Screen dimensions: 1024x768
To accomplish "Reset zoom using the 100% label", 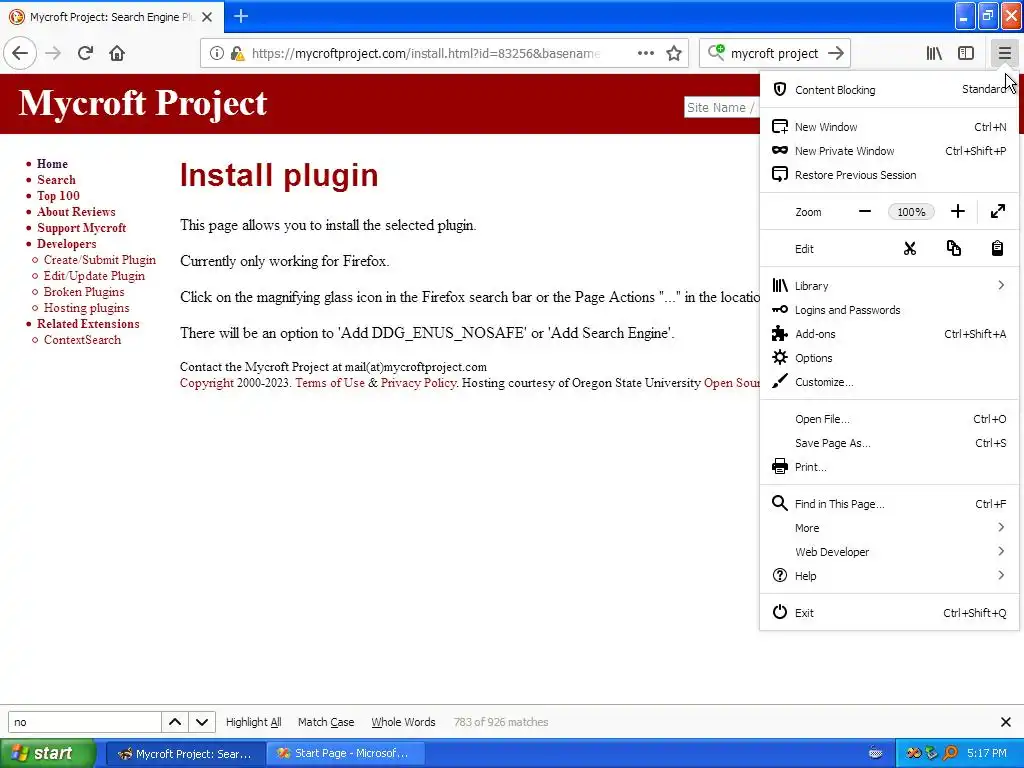I will tap(911, 212).
